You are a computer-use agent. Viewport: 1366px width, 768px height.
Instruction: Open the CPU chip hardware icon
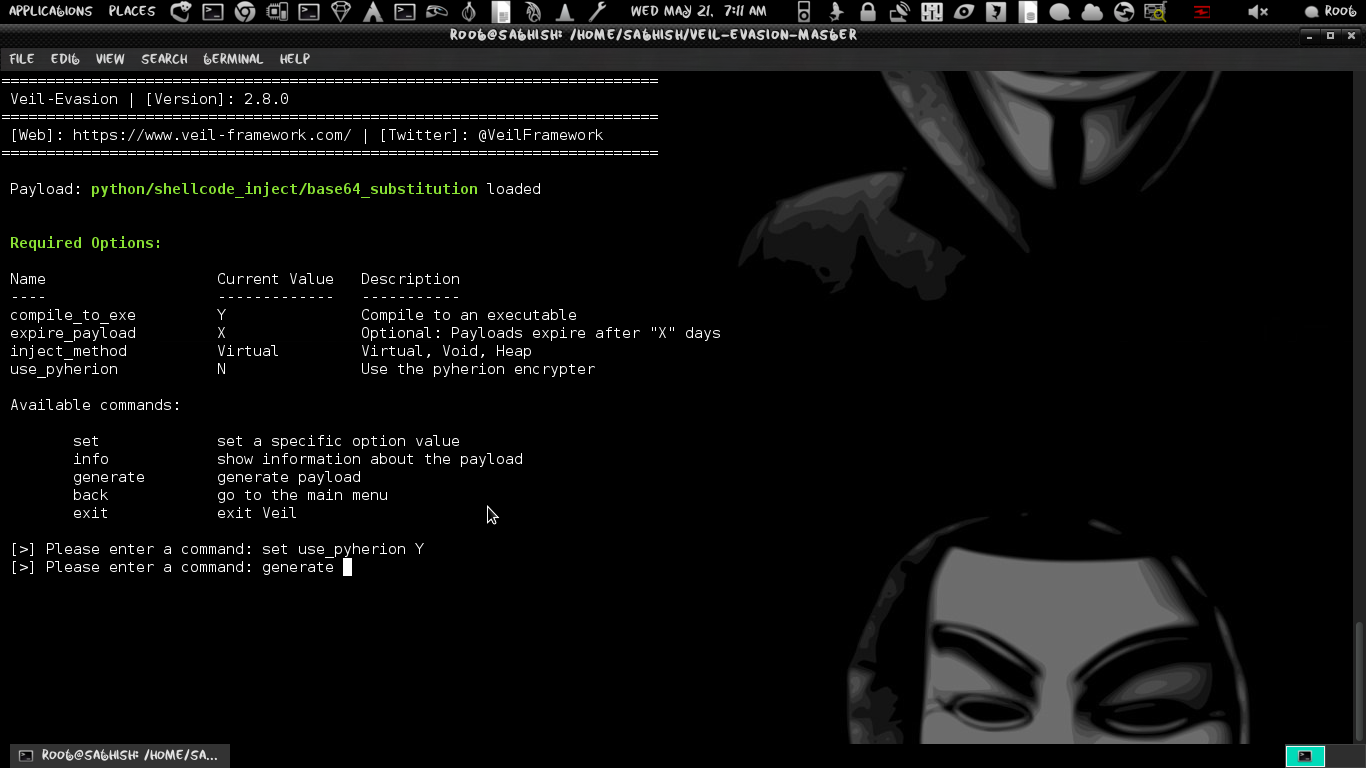pos(277,12)
